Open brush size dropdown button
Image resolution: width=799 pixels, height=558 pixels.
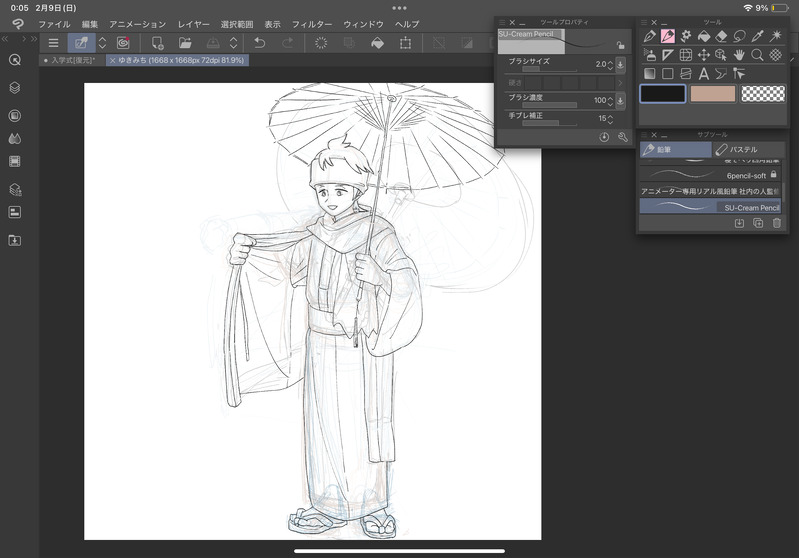point(620,64)
